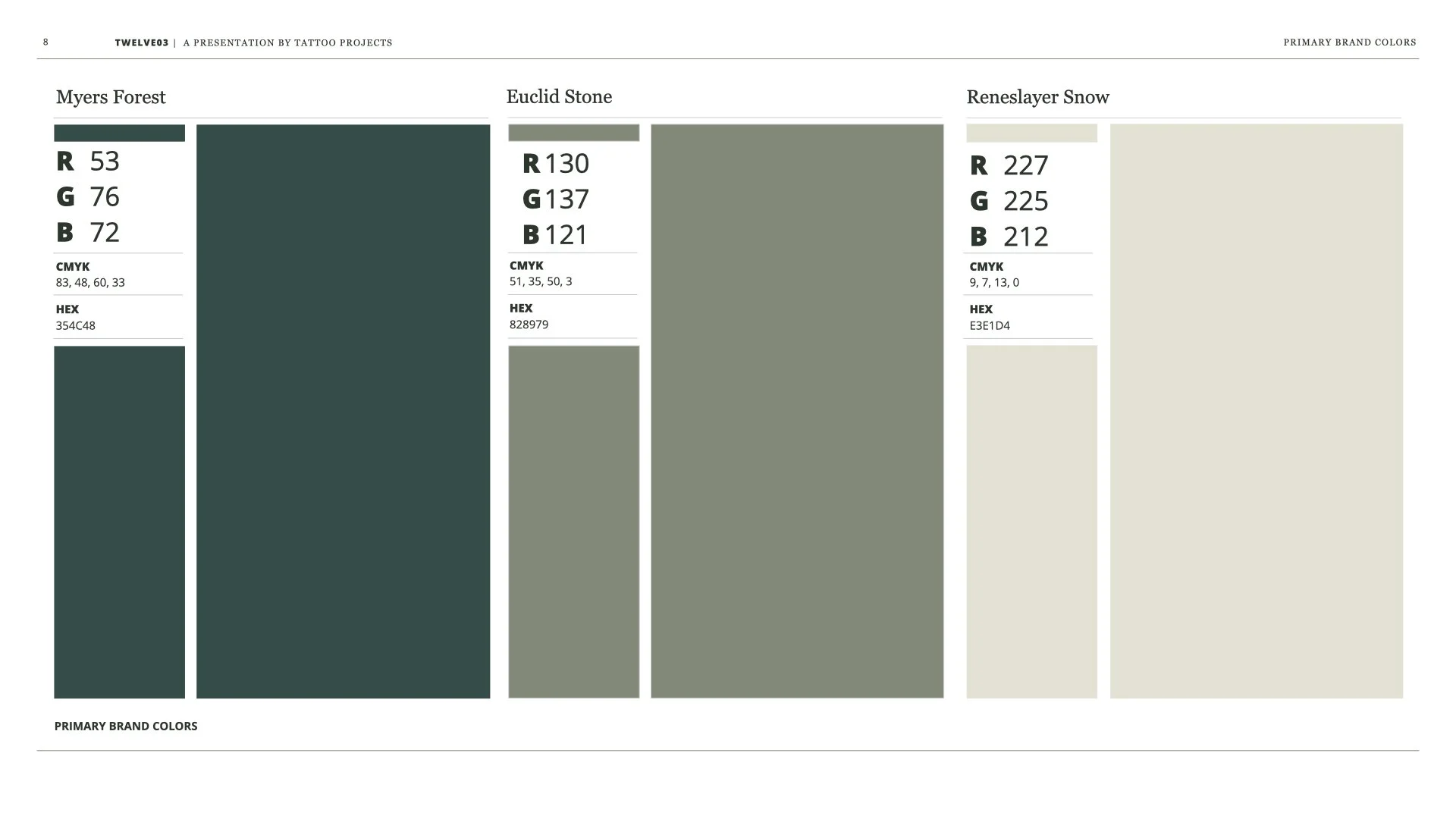
Task: Click the Myers Forest heading
Action: [x=111, y=97]
